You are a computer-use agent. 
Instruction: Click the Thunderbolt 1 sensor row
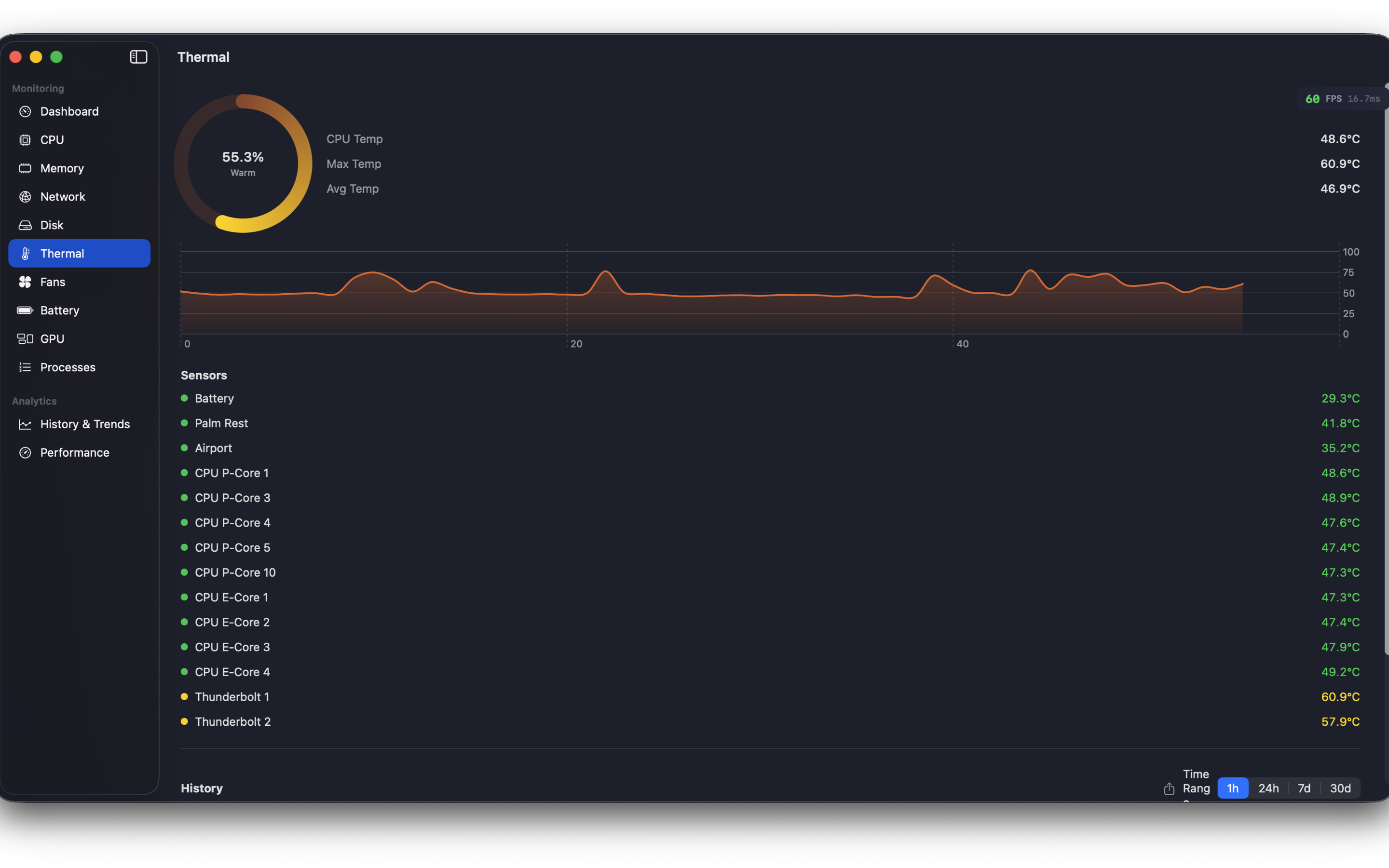232,697
